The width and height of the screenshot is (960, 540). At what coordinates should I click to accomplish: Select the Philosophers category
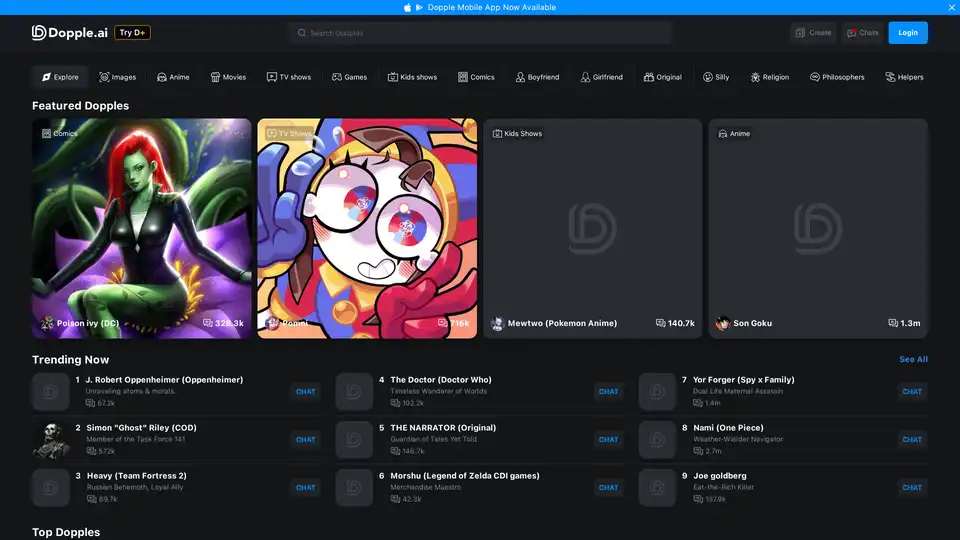[x=836, y=77]
